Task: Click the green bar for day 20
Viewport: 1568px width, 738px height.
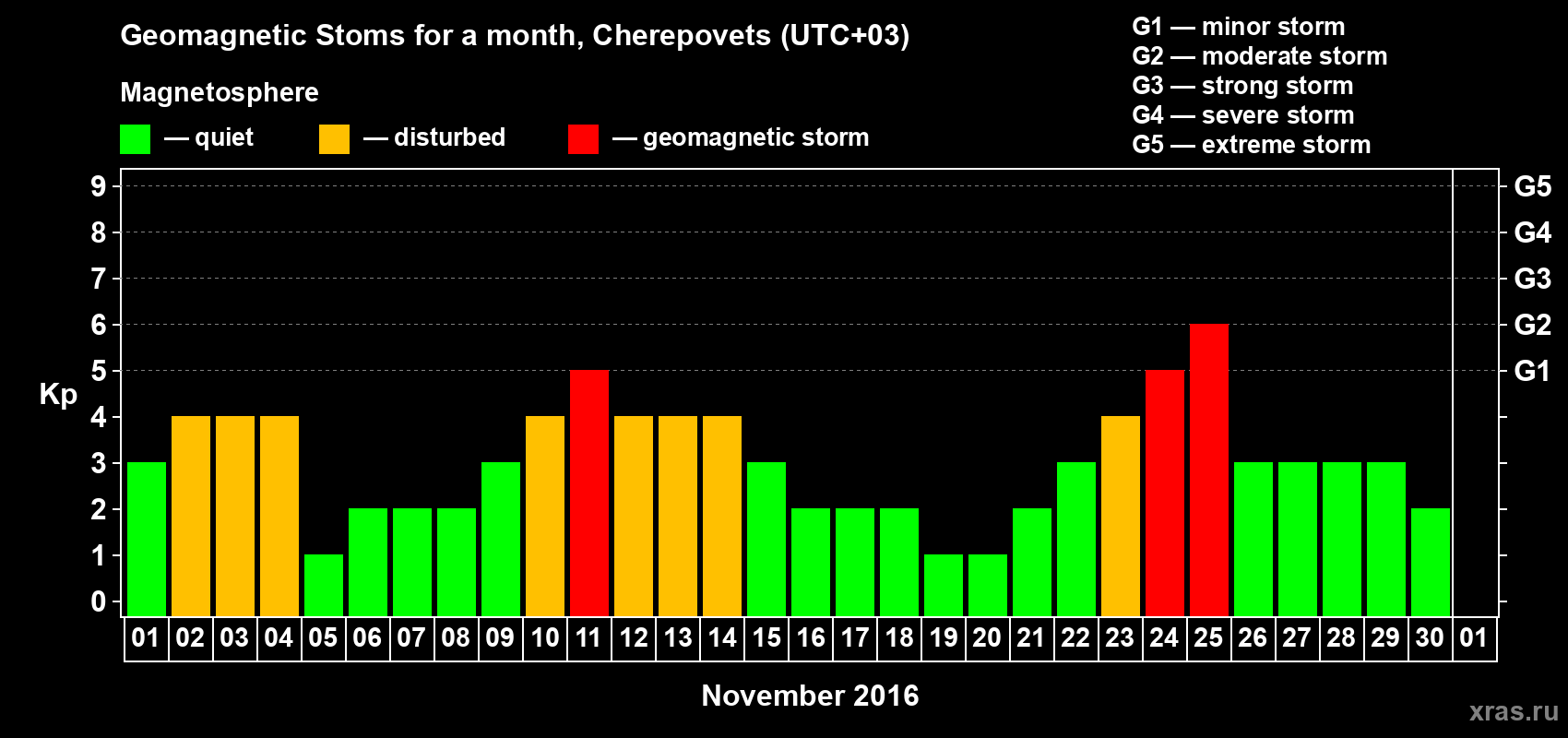Action: coord(988,586)
